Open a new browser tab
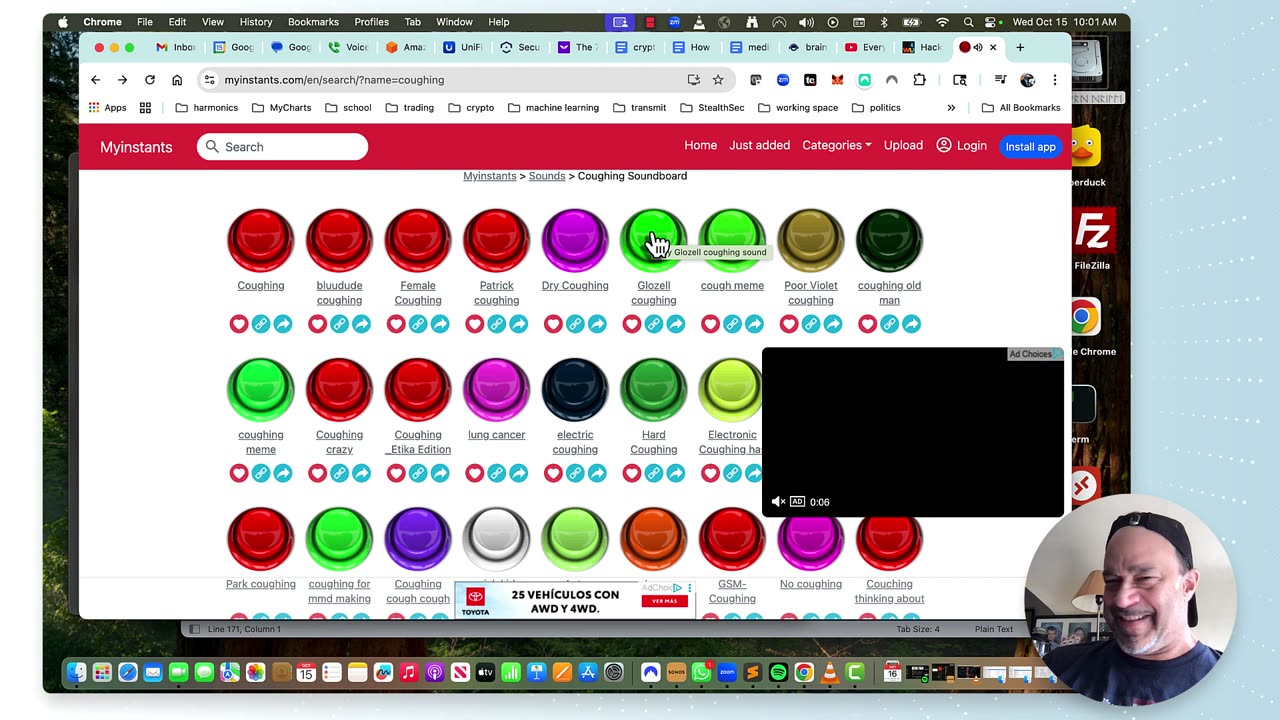Image resolution: width=1280 pixels, height=720 pixels. [1020, 47]
